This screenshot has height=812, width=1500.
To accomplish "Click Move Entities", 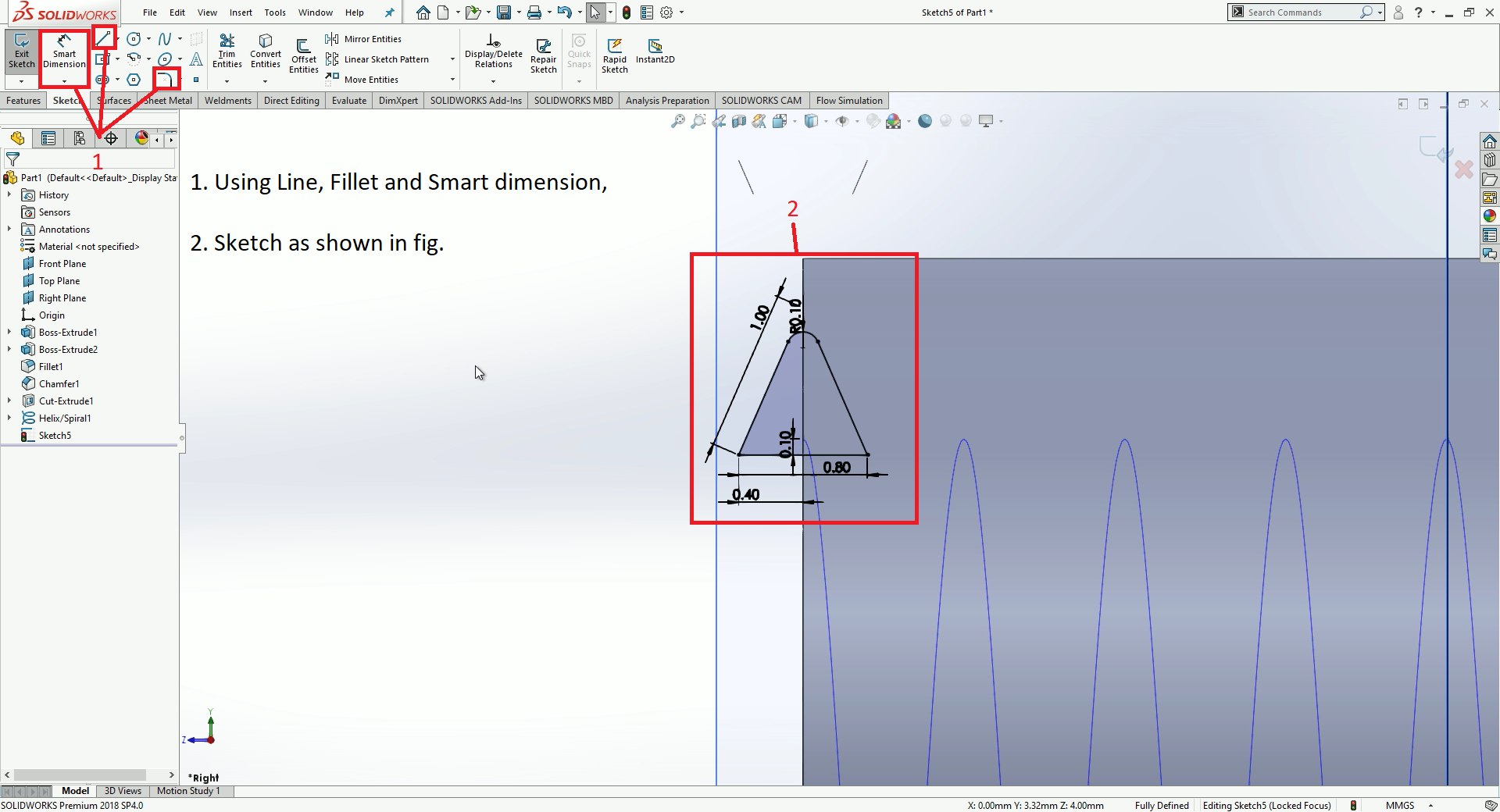I will tap(362, 80).
